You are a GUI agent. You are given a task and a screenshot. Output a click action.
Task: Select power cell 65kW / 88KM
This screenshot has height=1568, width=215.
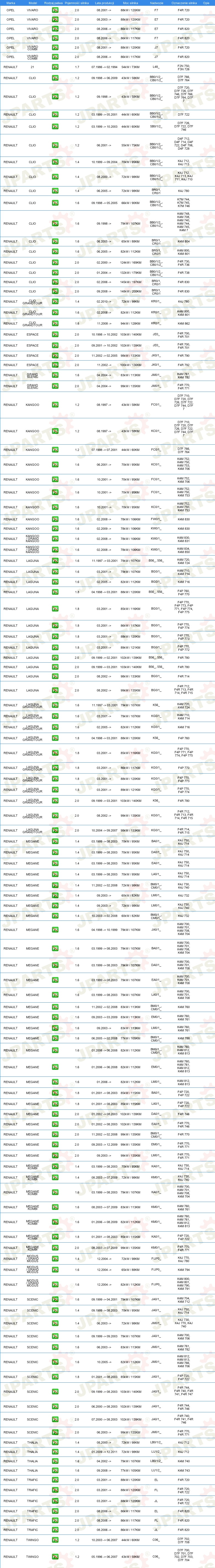point(130,1270)
